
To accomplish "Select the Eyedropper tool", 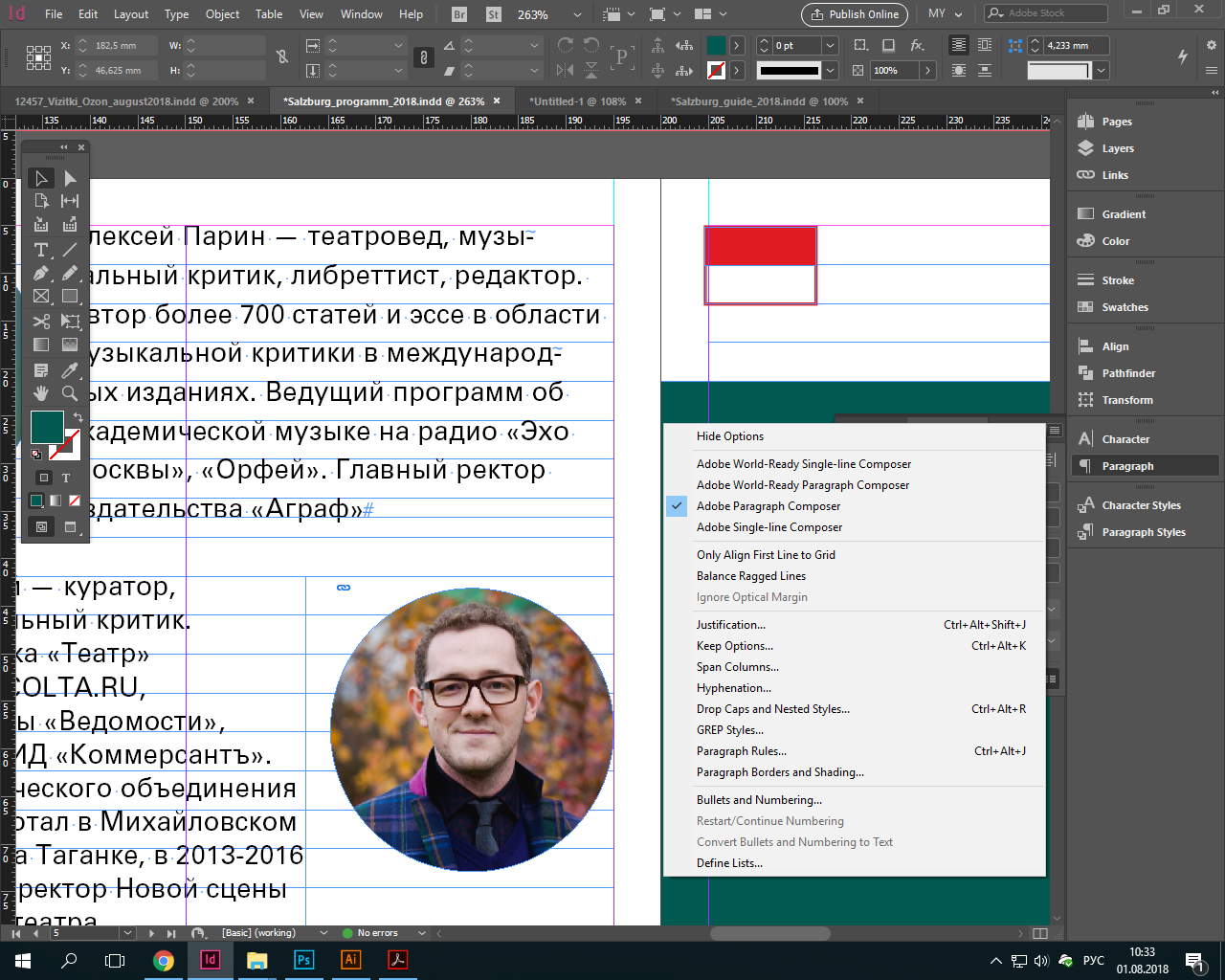I will (68, 369).
